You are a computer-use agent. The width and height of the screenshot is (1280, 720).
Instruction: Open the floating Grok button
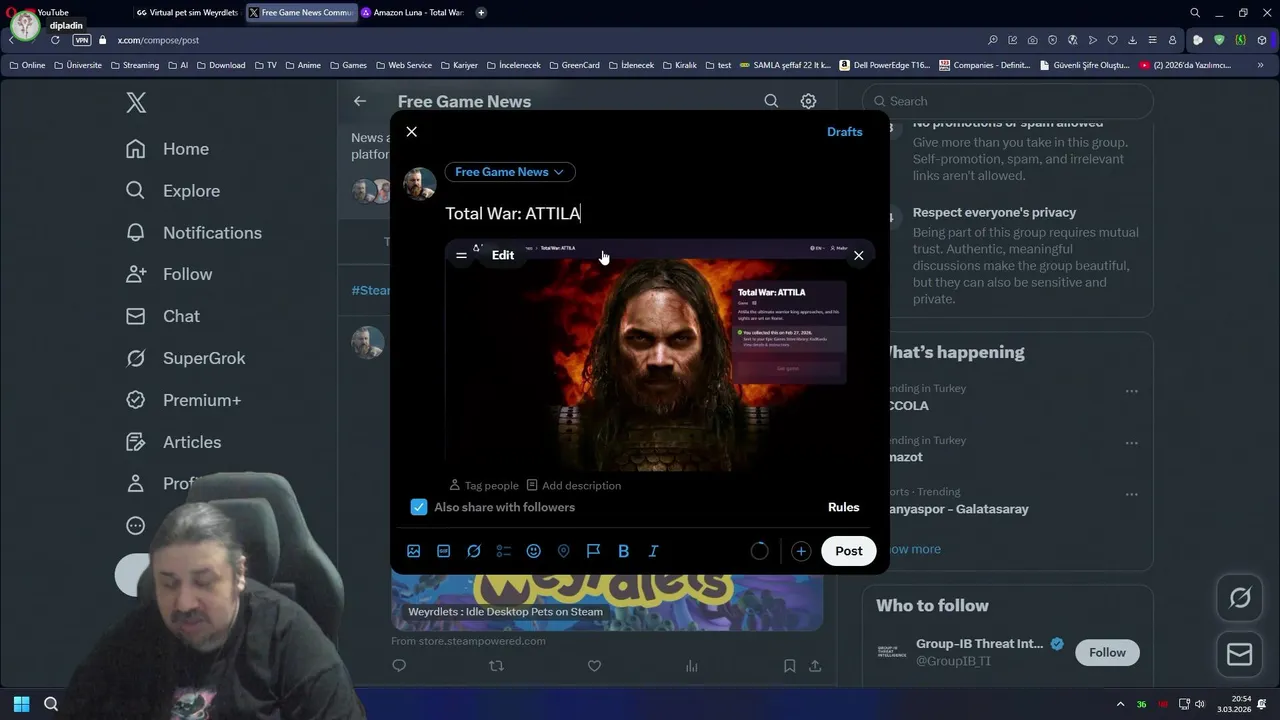click(1240, 598)
